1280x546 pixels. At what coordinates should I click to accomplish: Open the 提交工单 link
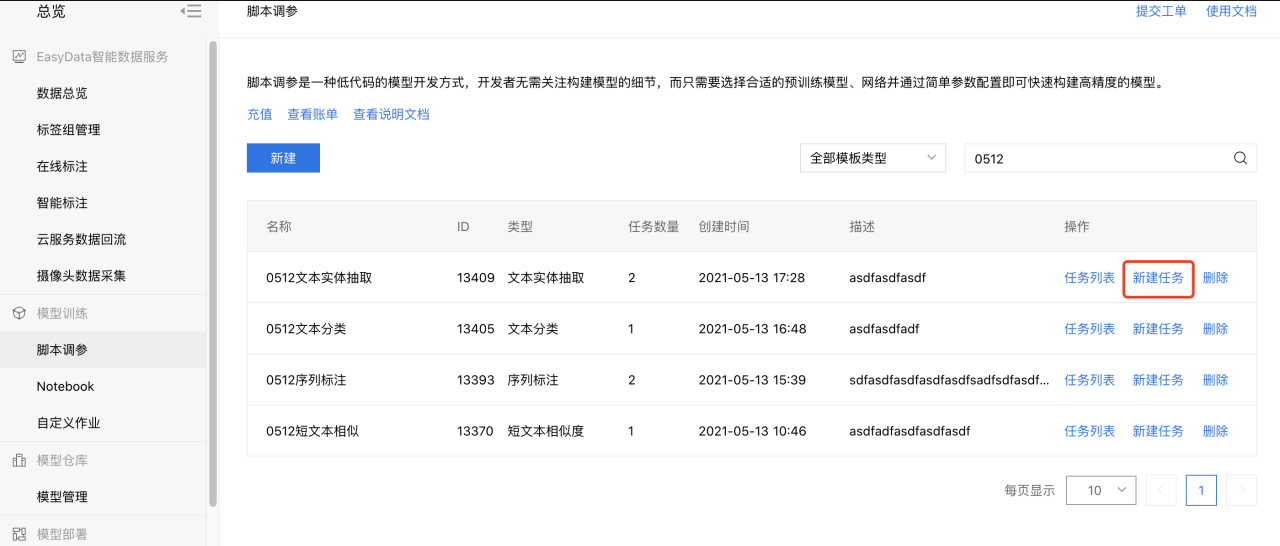point(1161,11)
